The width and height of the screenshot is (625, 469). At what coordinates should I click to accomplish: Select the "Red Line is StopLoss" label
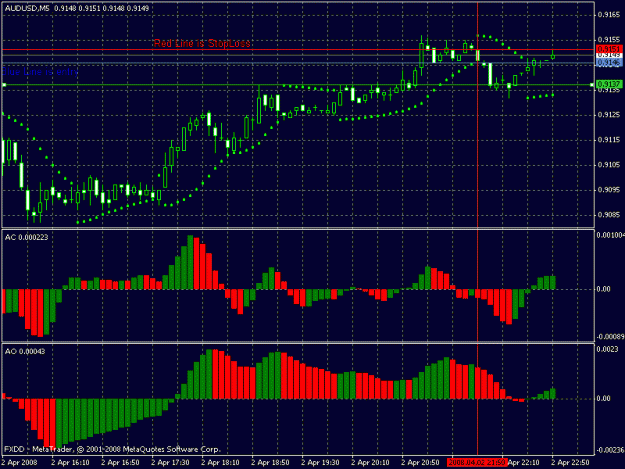202,43
